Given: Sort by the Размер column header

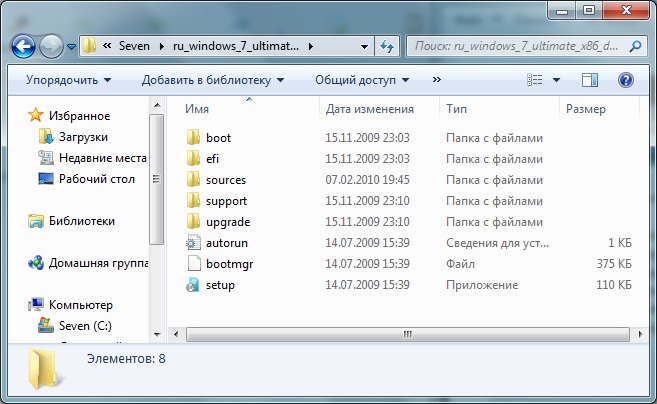Looking at the screenshot, I should pos(586,109).
